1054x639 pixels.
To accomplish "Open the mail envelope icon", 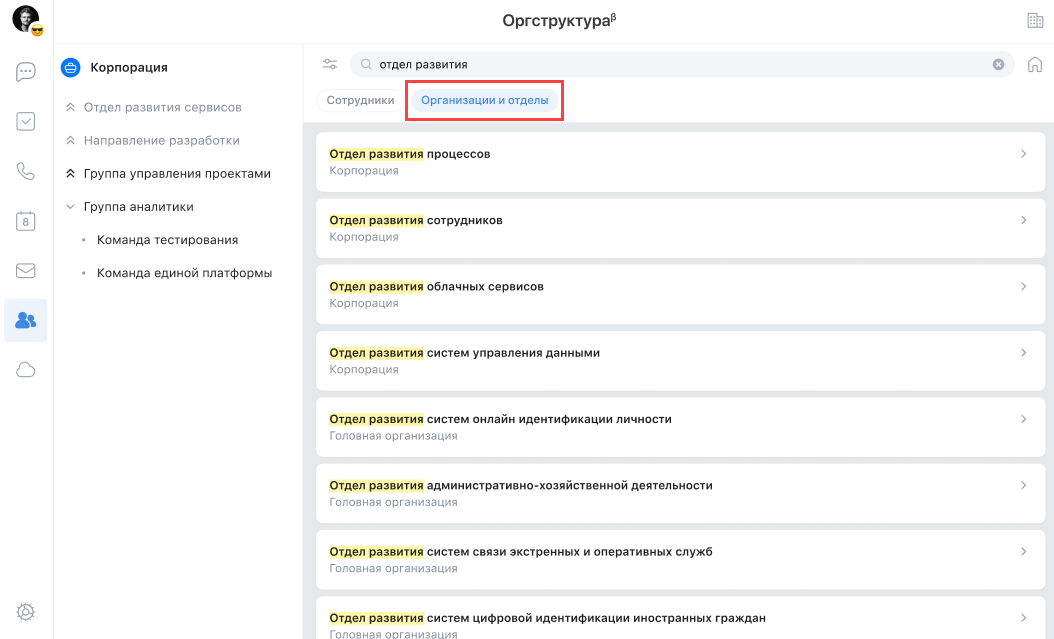I will click(x=26, y=271).
